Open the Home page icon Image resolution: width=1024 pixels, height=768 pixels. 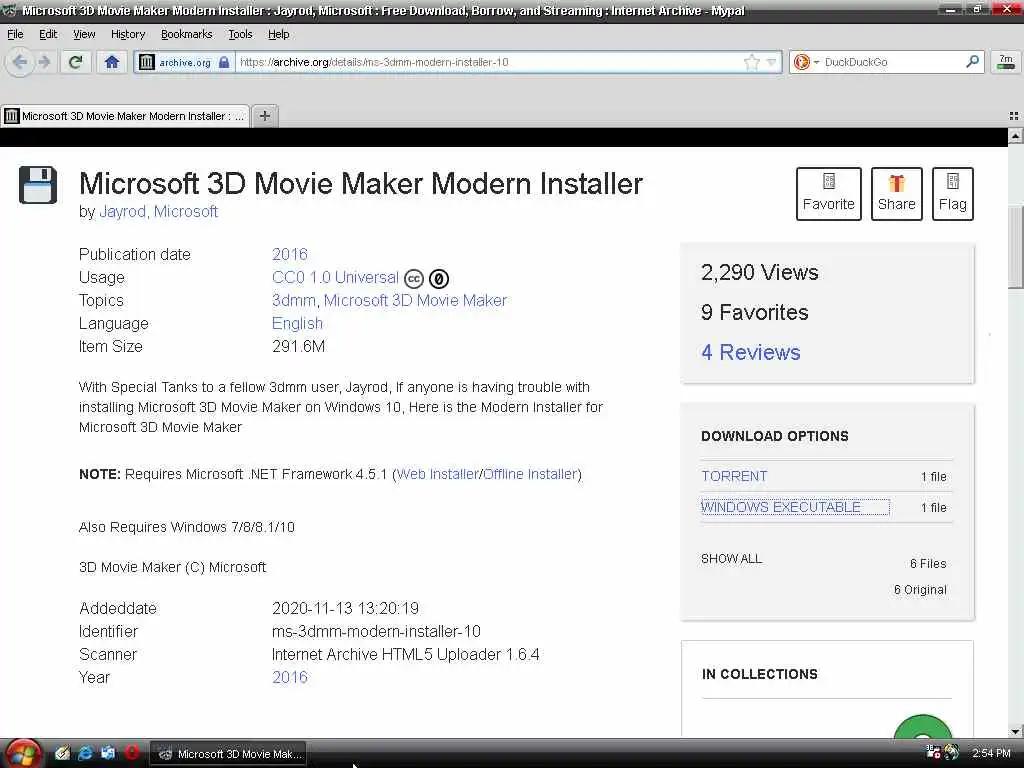112,62
